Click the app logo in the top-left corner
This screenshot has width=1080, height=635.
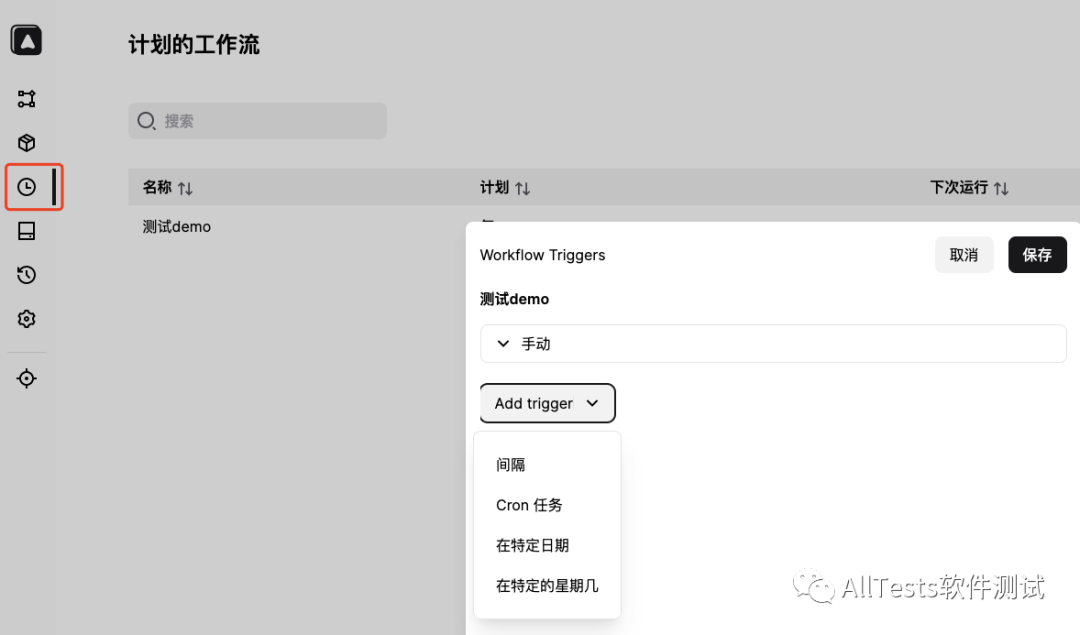25,40
